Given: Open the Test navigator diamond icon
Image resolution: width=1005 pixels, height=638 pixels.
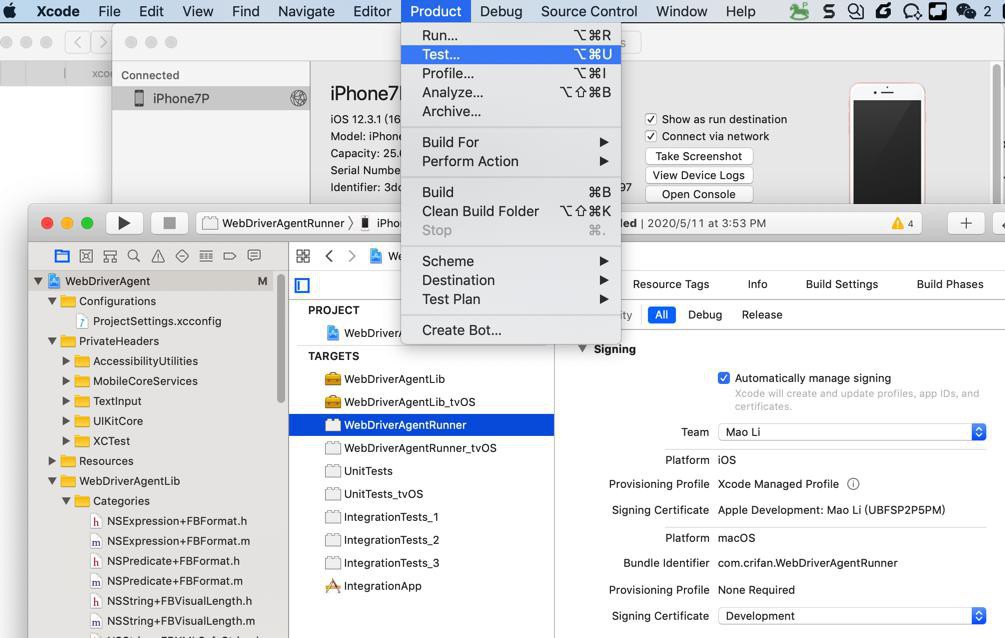Looking at the screenshot, I should (x=182, y=256).
